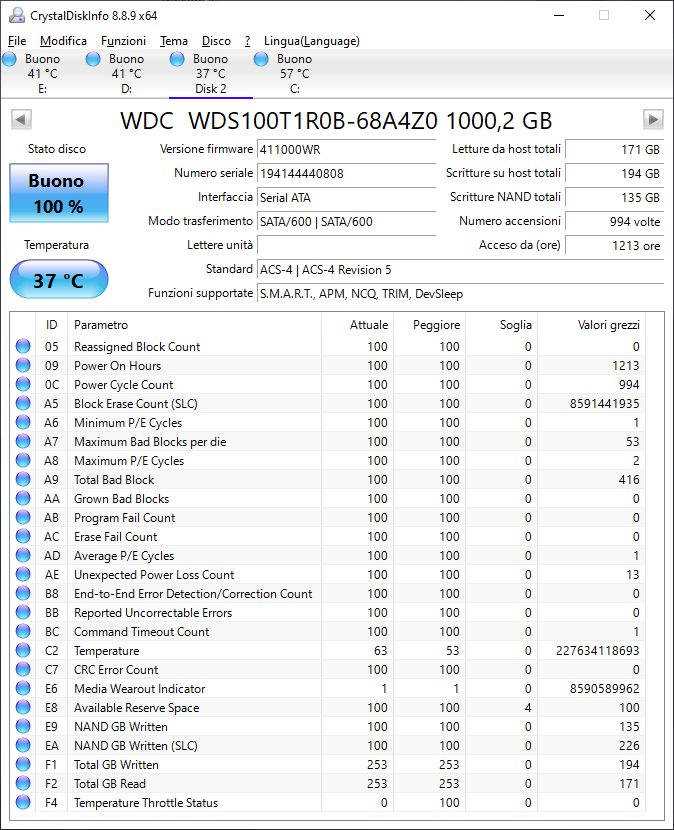Click the 37 °C temperature button
This screenshot has height=830, width=674.
[x=59, y=279]
